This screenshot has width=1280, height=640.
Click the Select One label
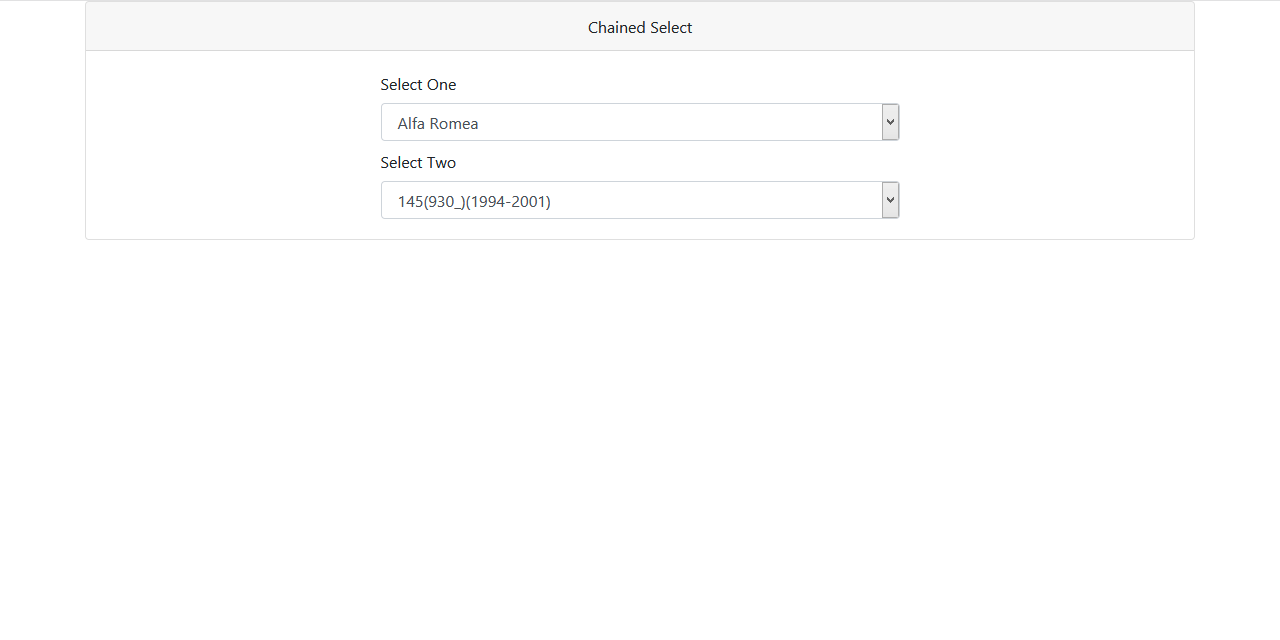(x=418, y=84)
